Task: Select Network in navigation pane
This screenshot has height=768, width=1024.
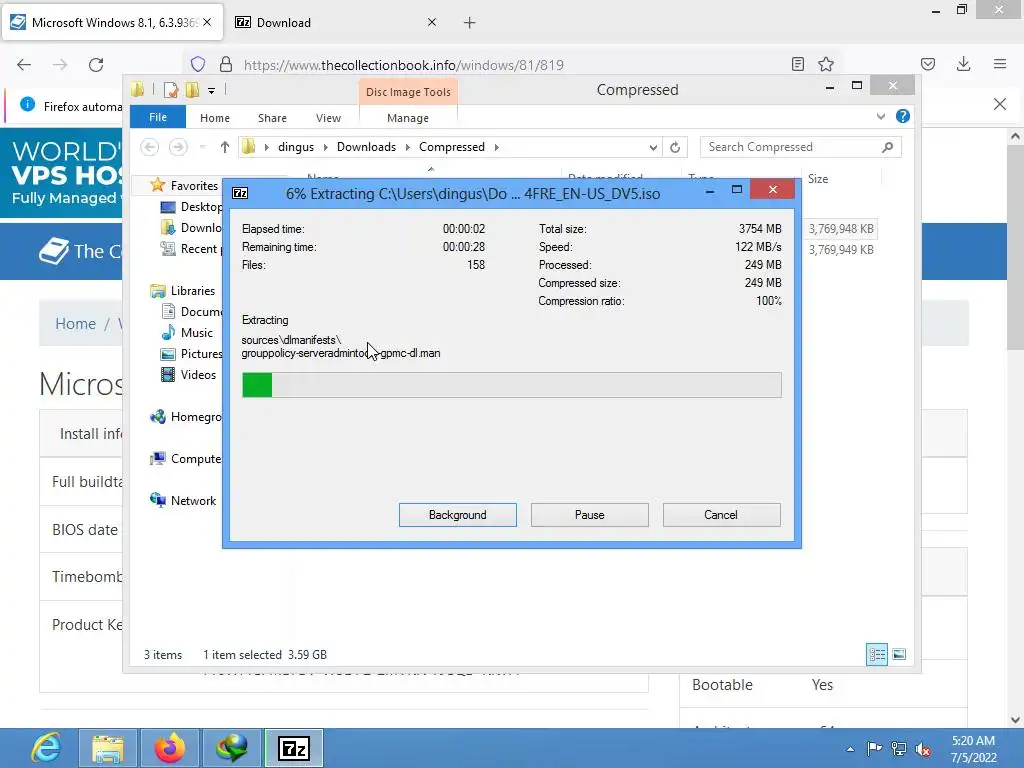Action: (193, 501)
